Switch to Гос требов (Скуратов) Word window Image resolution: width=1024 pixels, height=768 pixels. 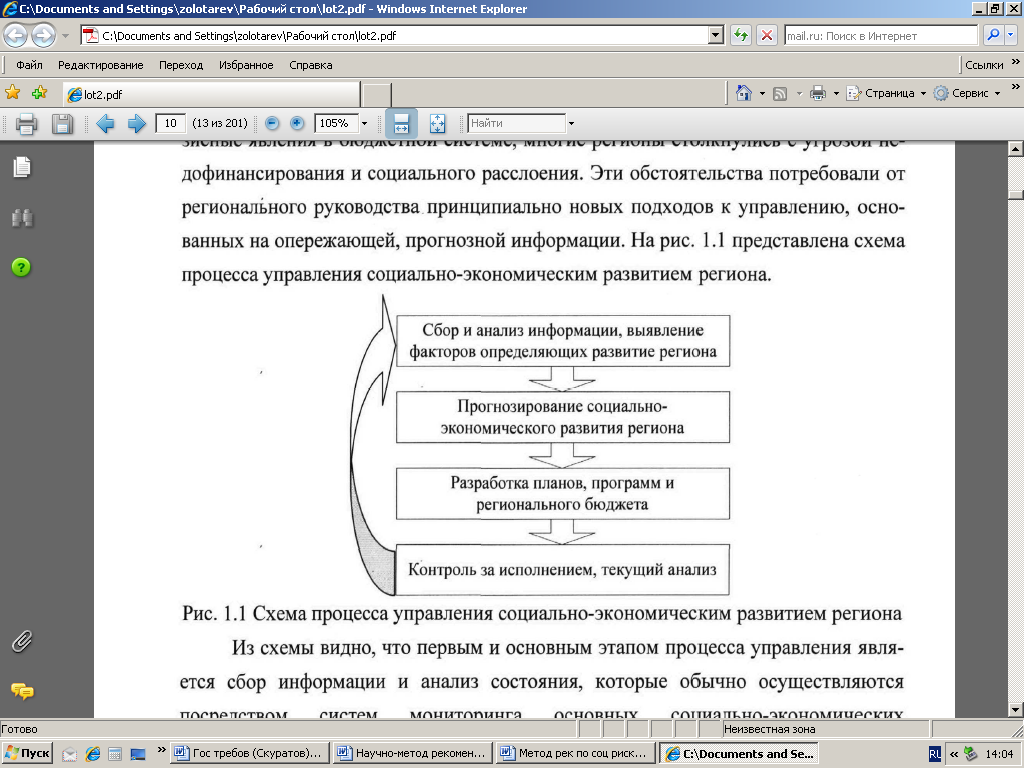(x=249, y=754)
